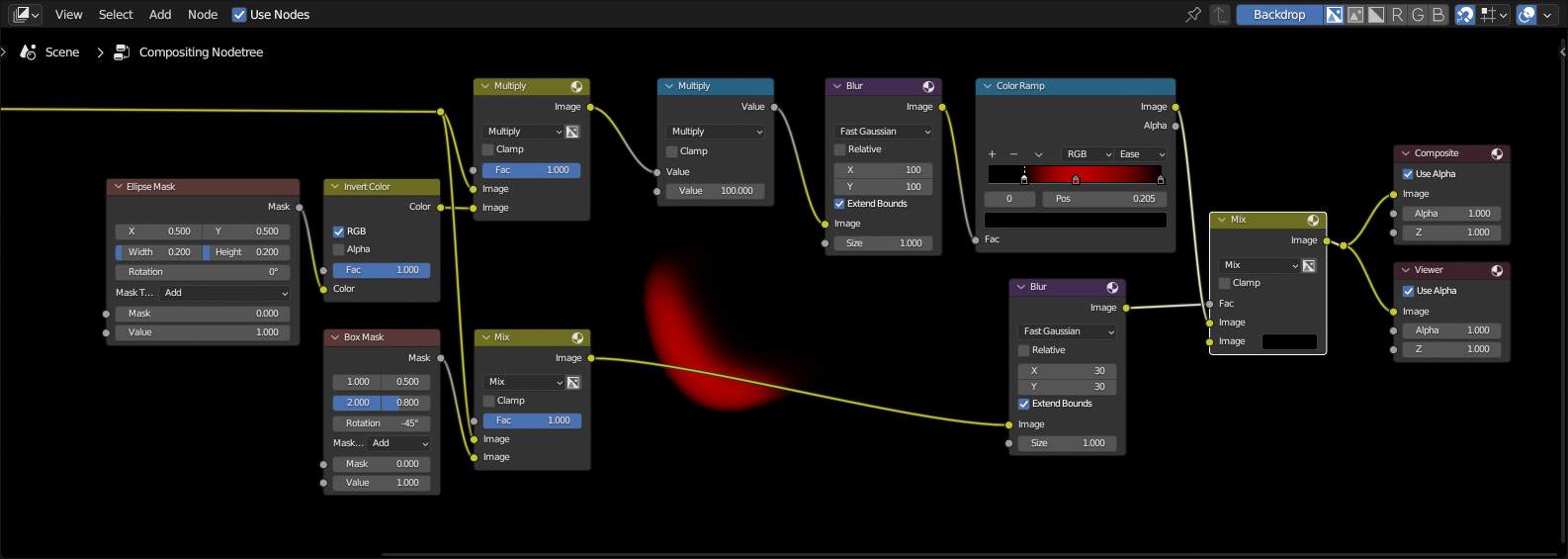Click Scene datablock icon in breadcrumb

tap(29, 51)
